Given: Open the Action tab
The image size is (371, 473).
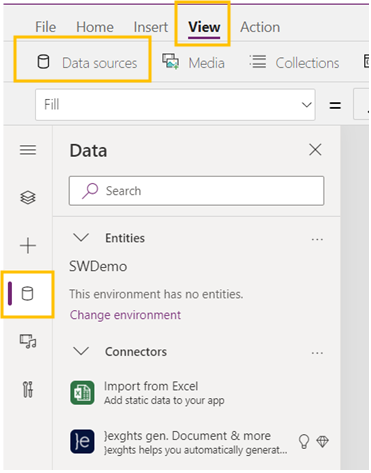Looking at the screenshot, I should point(260,27).
